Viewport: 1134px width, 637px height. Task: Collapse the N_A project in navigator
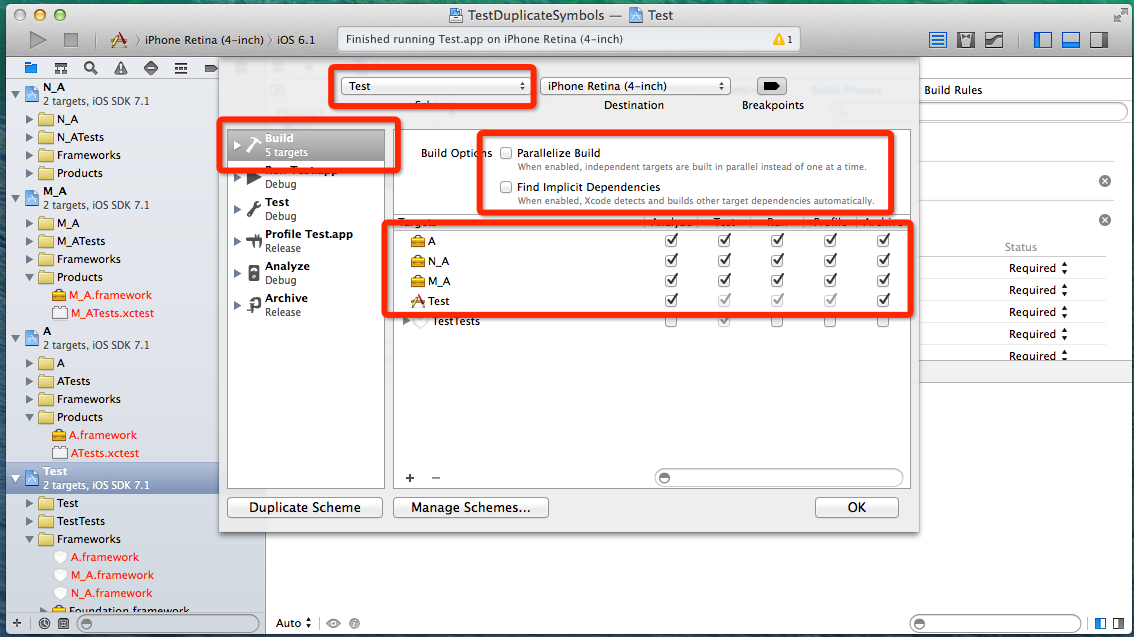[x=15, y=94]
